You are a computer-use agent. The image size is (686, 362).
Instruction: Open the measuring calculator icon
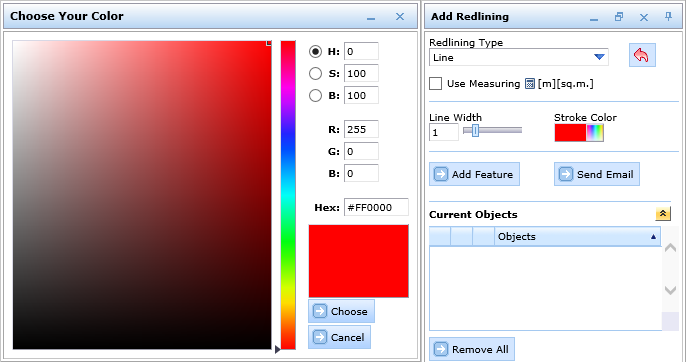529,84
